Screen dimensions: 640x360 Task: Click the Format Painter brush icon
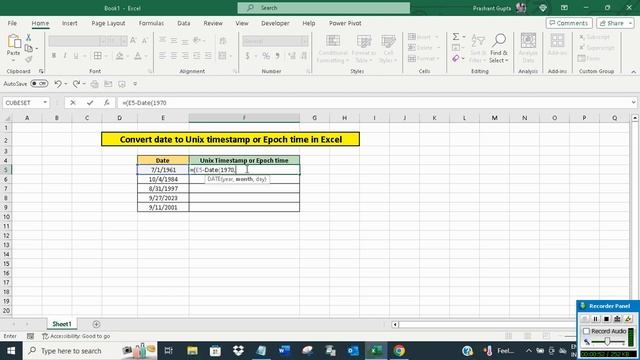click(29, 60)
